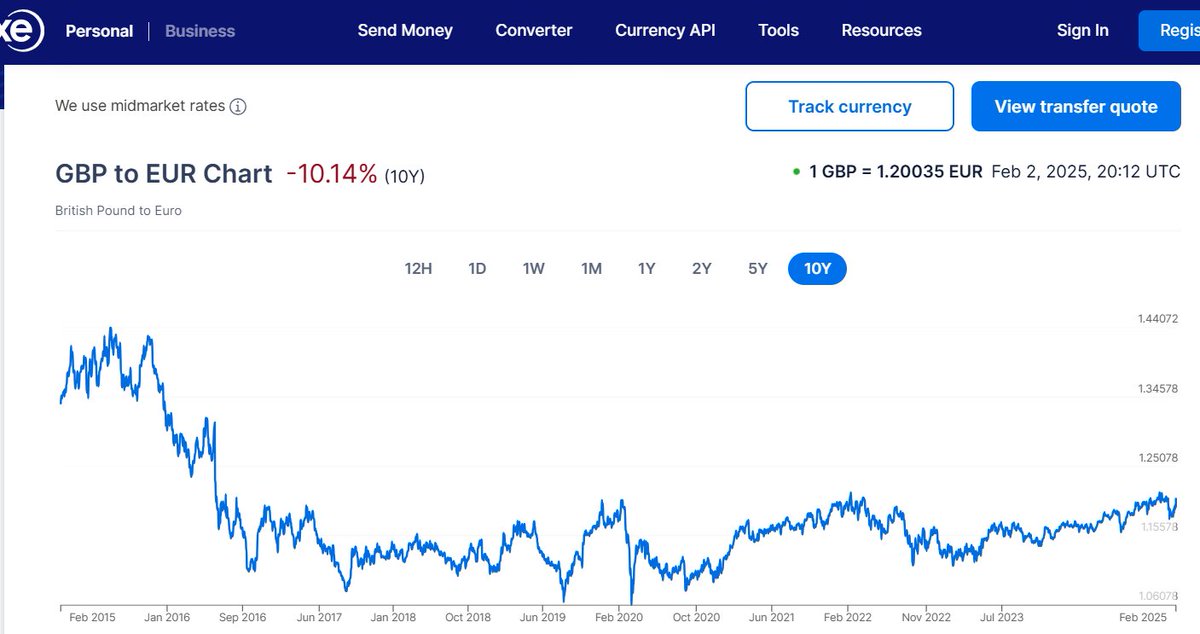1200x634 pixels.
Task: Switch to the Business section
Action: [200, 31]
